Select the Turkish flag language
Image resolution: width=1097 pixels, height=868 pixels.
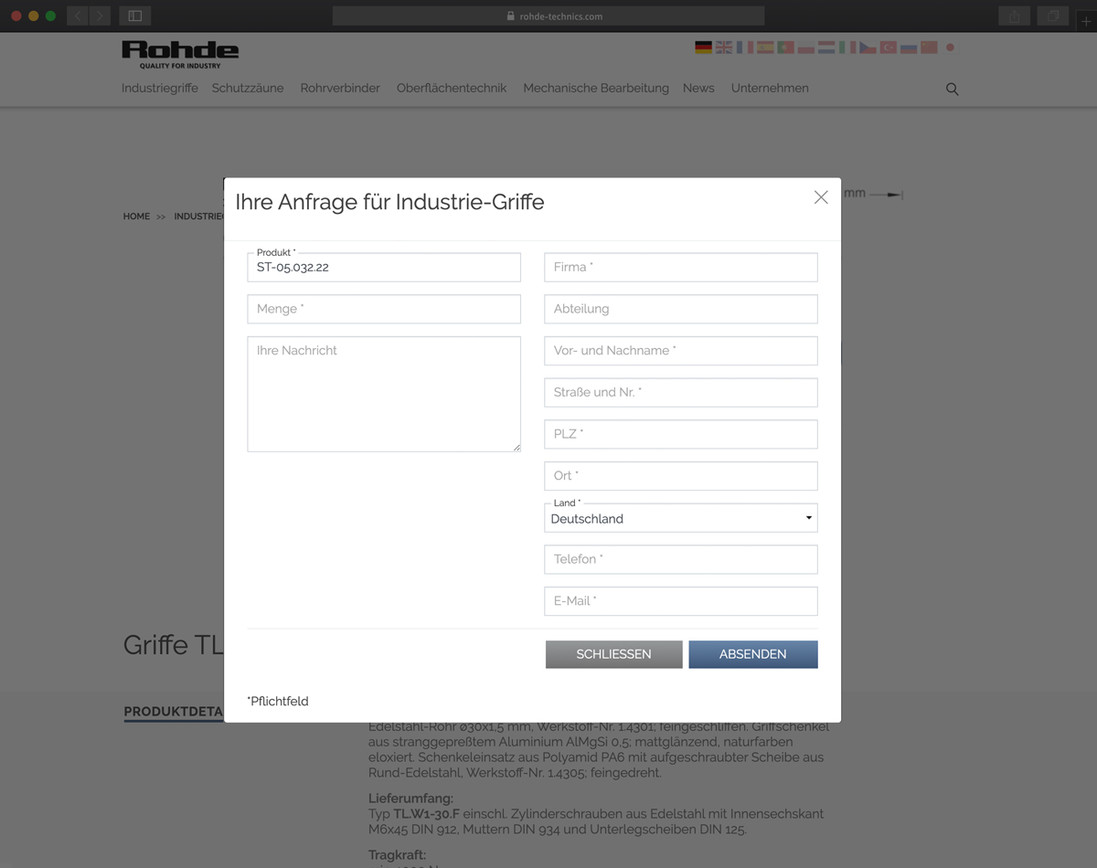pos(888,47)
